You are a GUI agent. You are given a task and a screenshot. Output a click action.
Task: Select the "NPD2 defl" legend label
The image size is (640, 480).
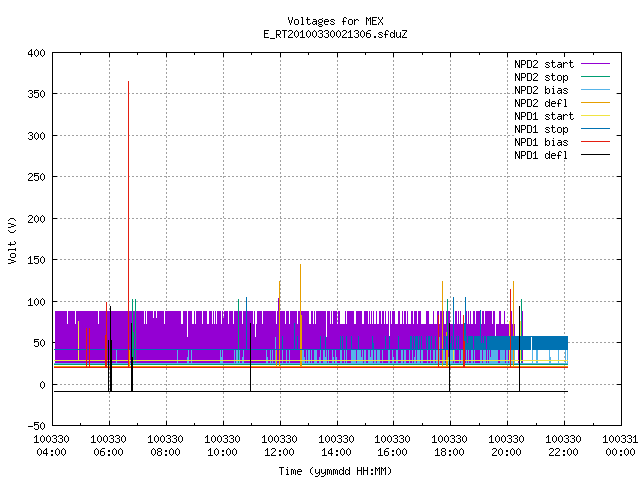[541, 103]
